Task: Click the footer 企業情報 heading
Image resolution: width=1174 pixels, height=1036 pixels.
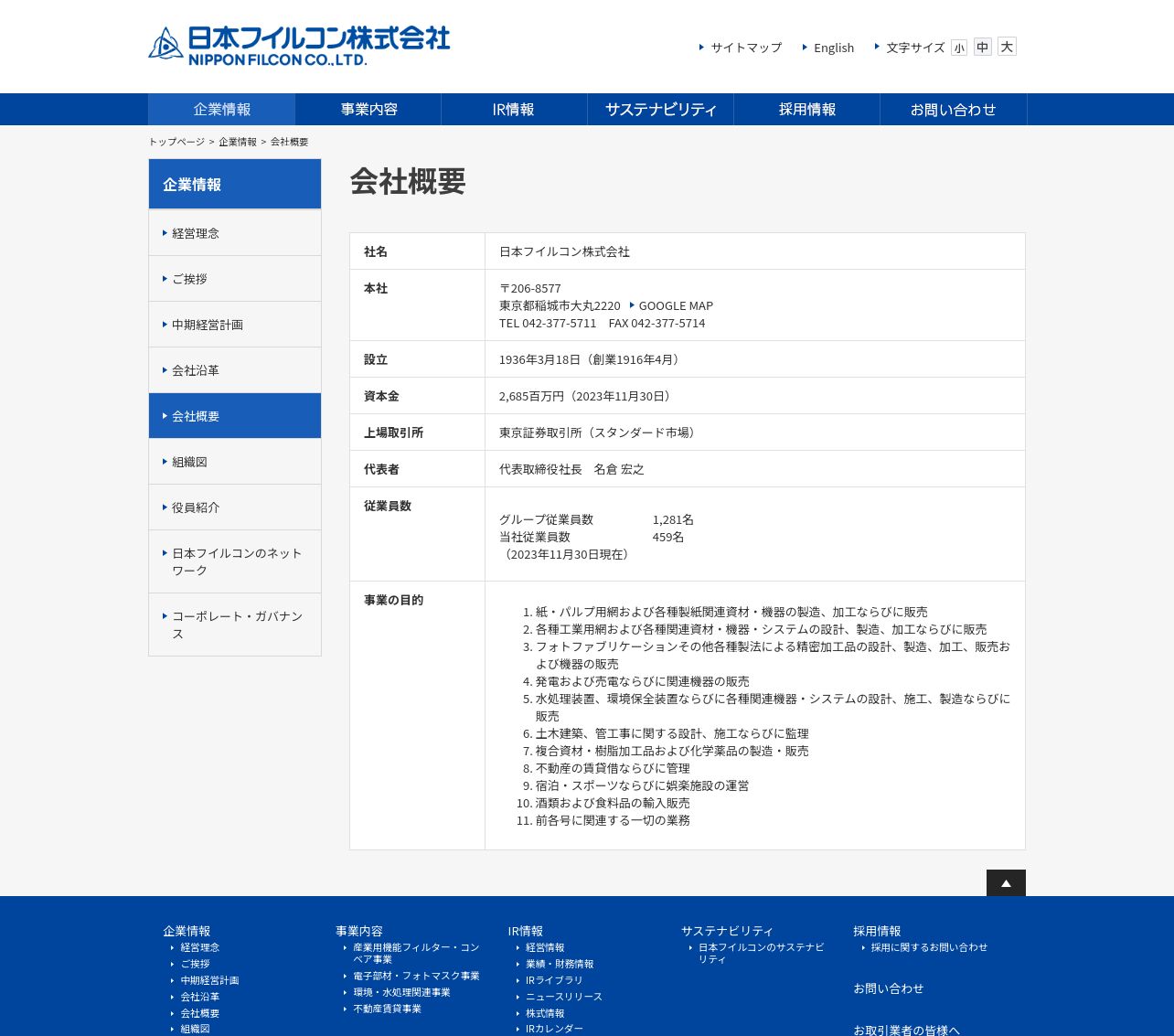Action: (x=187, y=931)
